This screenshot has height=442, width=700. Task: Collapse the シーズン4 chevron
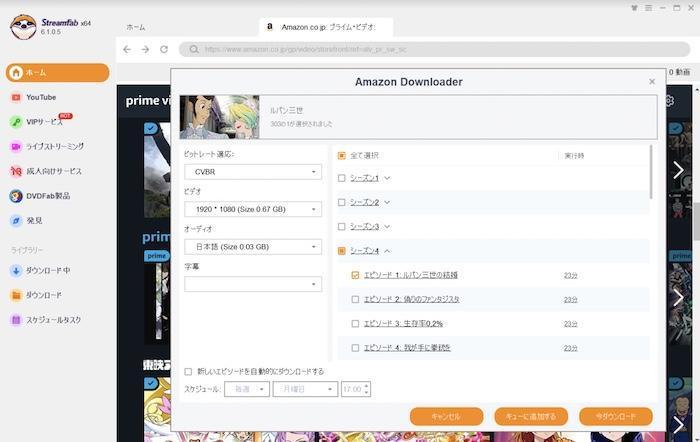click(x=387, y=251)
